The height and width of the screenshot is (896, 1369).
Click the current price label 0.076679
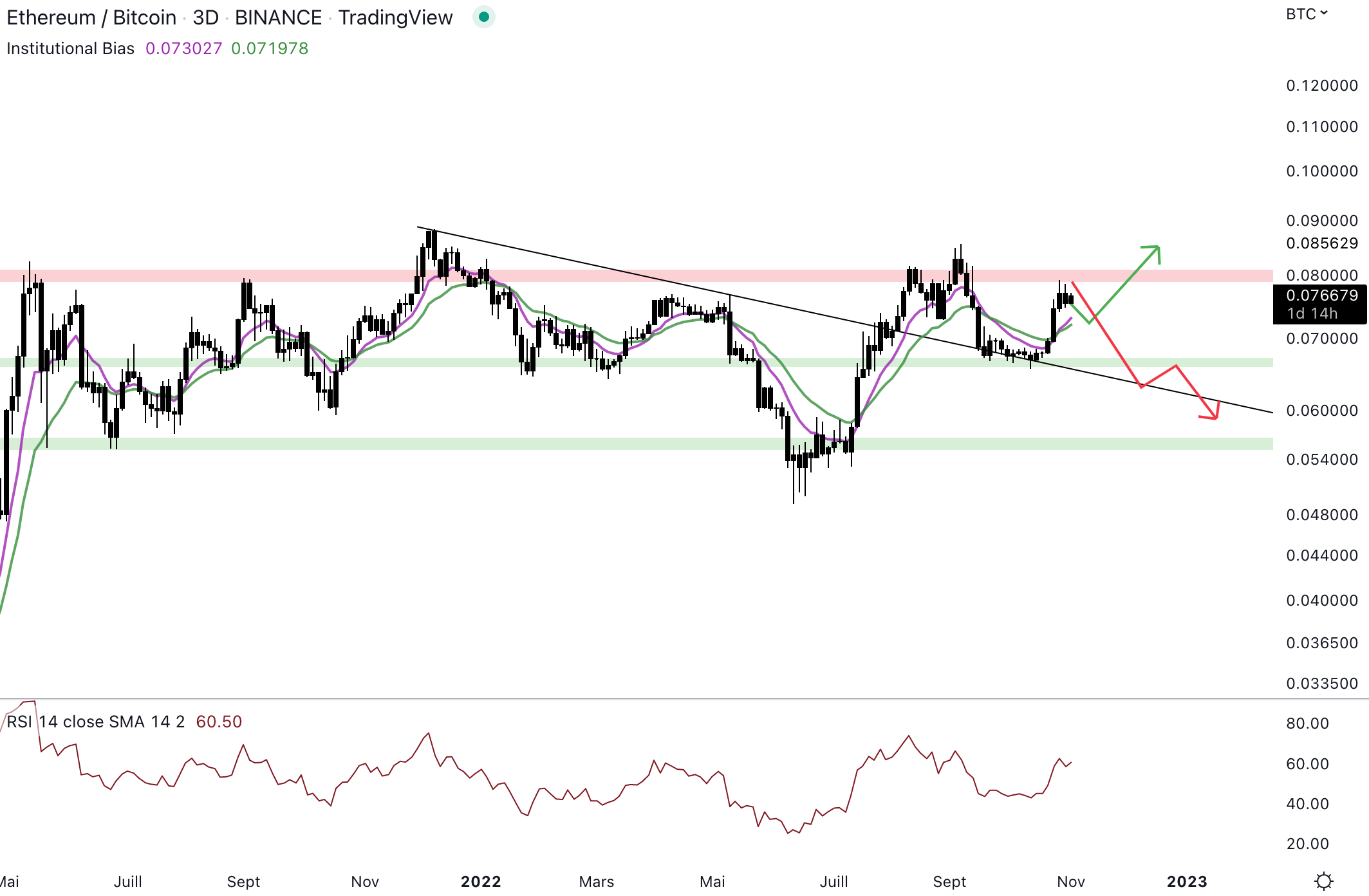tap(1321, 295)
